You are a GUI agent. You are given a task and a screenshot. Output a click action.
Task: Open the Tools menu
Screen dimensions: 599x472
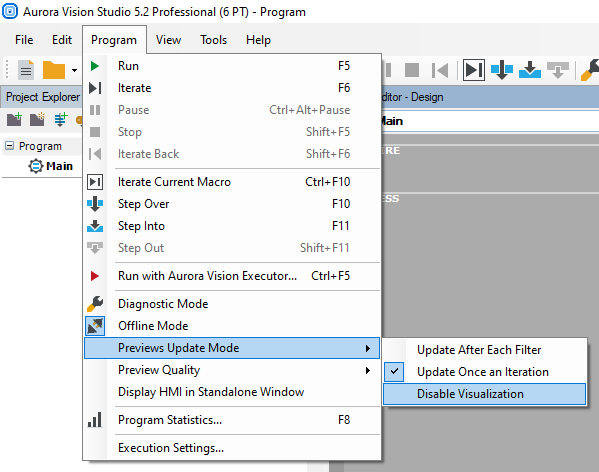[214, 40]
